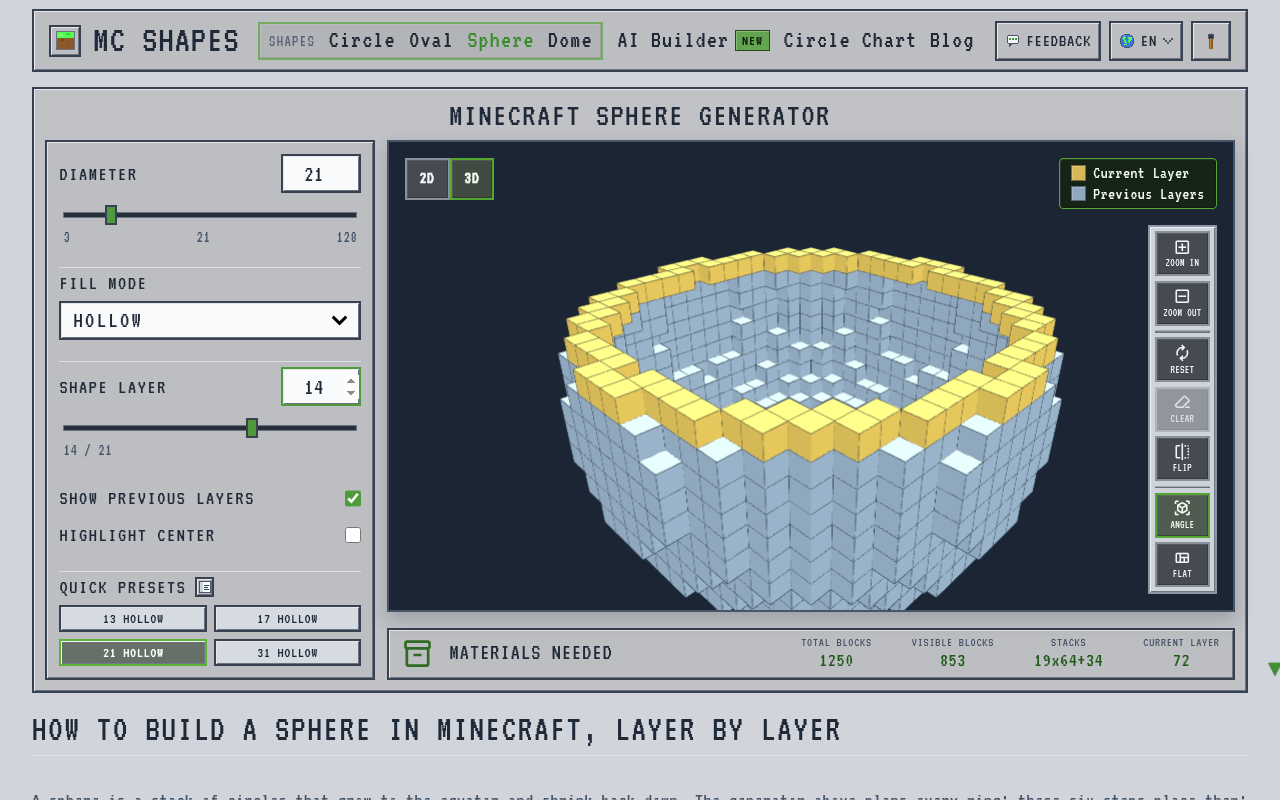Open the Dome shape tab
Image resolution: width=1280 pixels, height=800 pixels.
(570, 41)
